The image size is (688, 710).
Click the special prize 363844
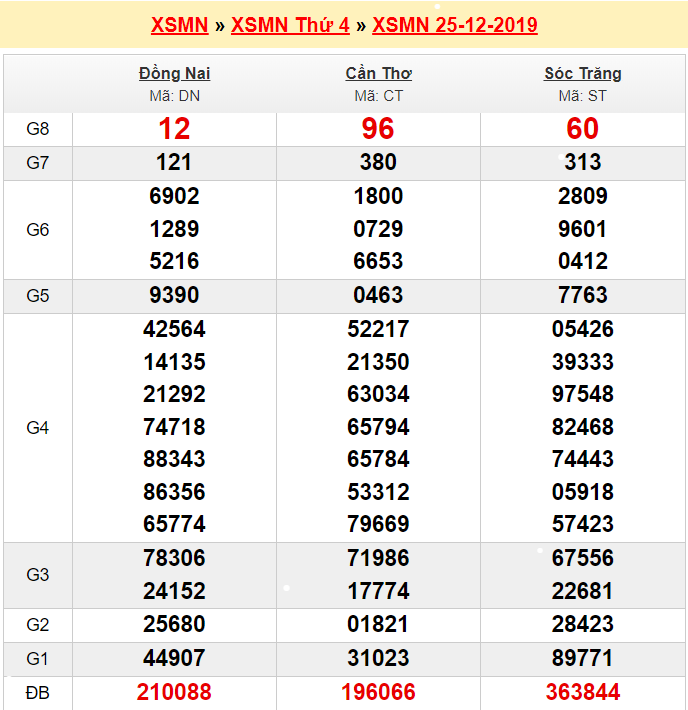pyautogui.click(x=582, y=692)
